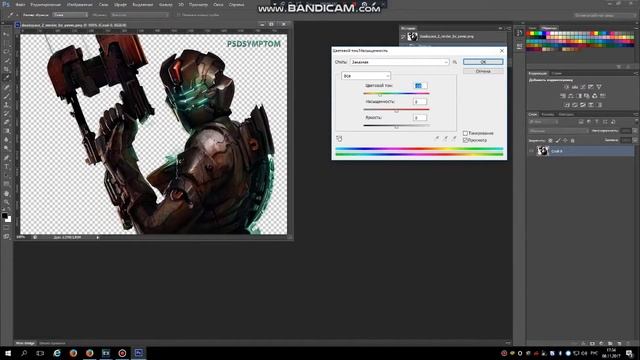
Task: Open the Все channel dropdown
Action: 366,76
